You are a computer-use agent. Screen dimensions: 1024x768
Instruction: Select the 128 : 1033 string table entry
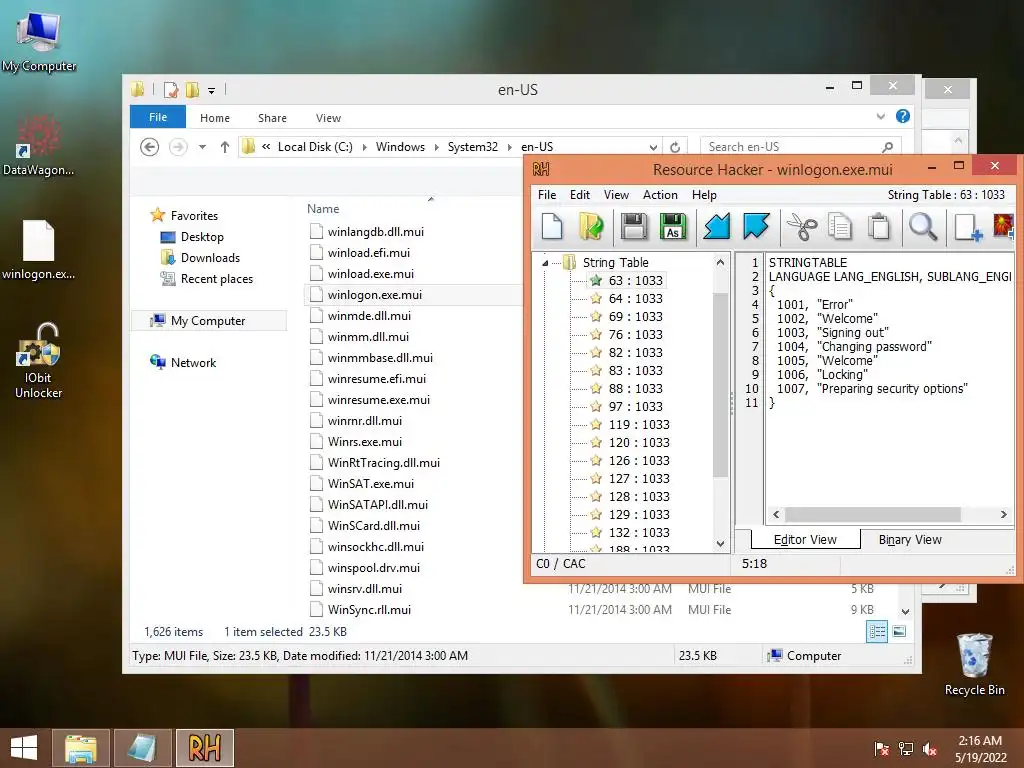(x=639, y=496)
